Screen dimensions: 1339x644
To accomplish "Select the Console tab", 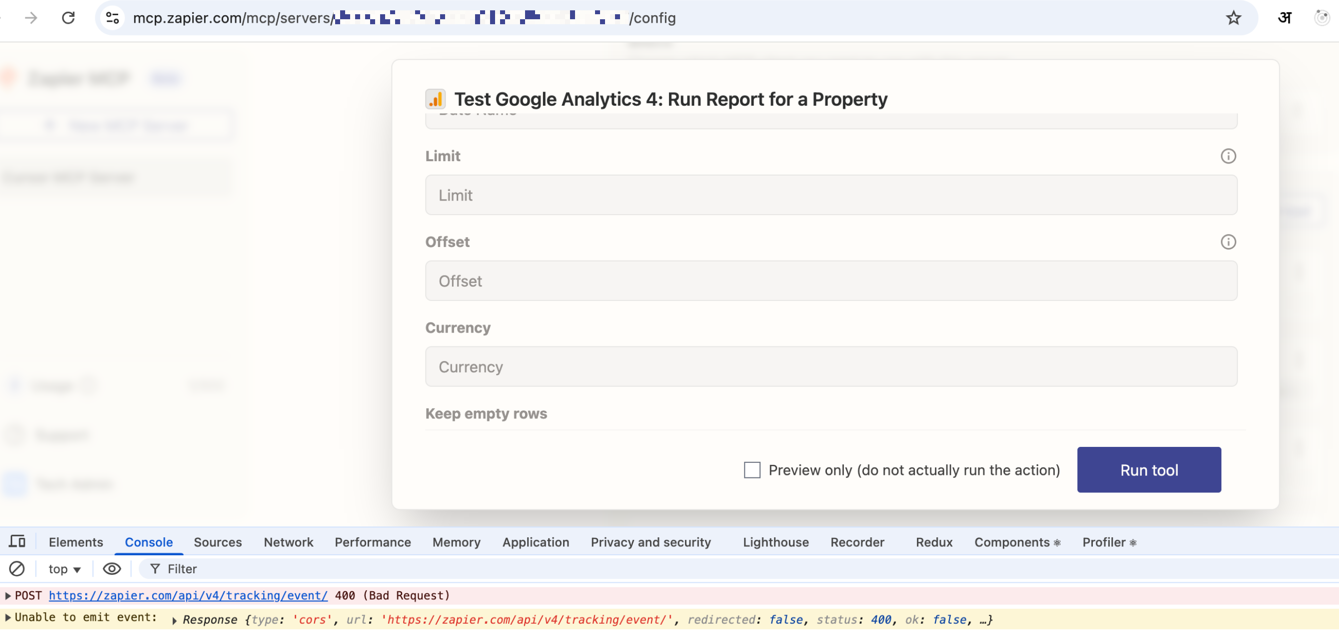I will pyautogui.click(x=148, y=542).
